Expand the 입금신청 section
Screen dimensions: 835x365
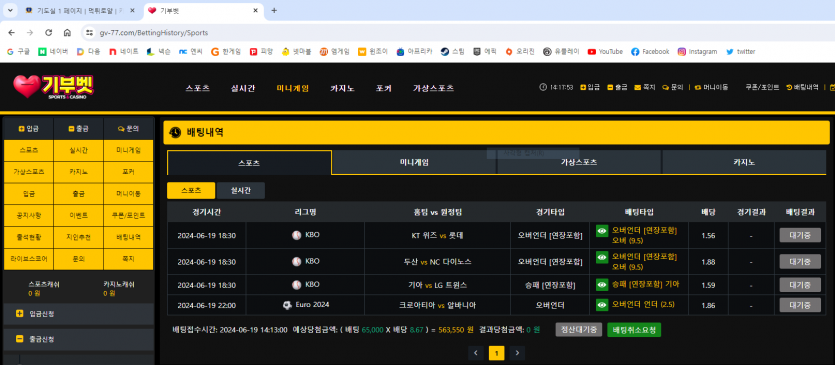coord(78,314)
